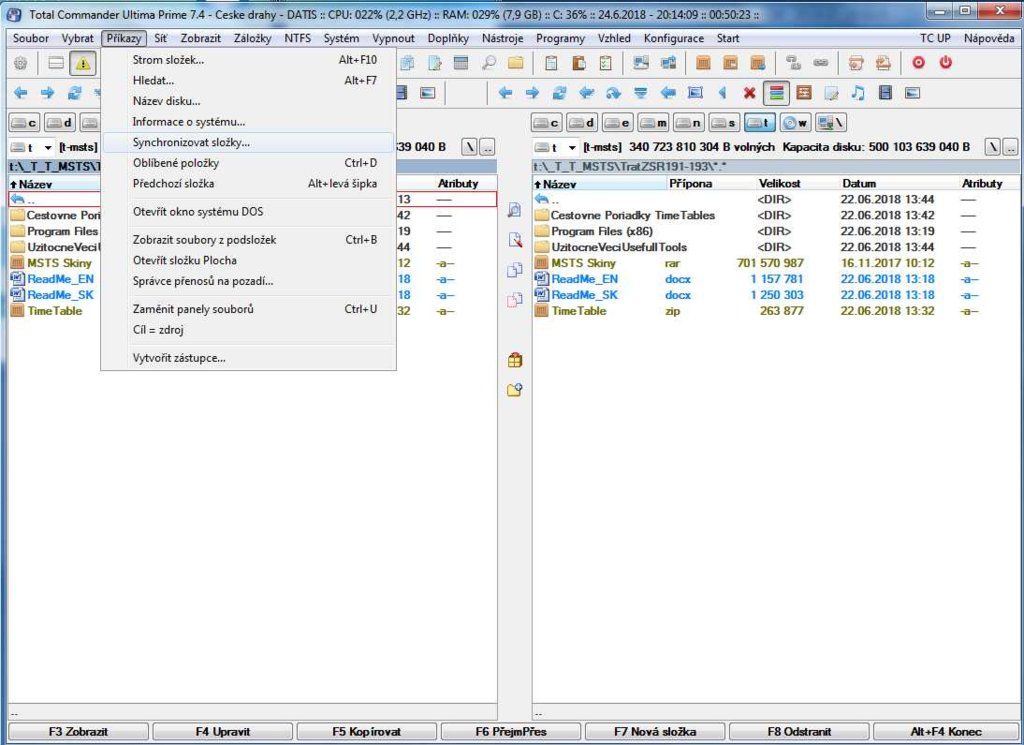The image size is (1024, 745).
Task: Click the yellow folder icon in the top toolbar
Action: click(516, 63)
